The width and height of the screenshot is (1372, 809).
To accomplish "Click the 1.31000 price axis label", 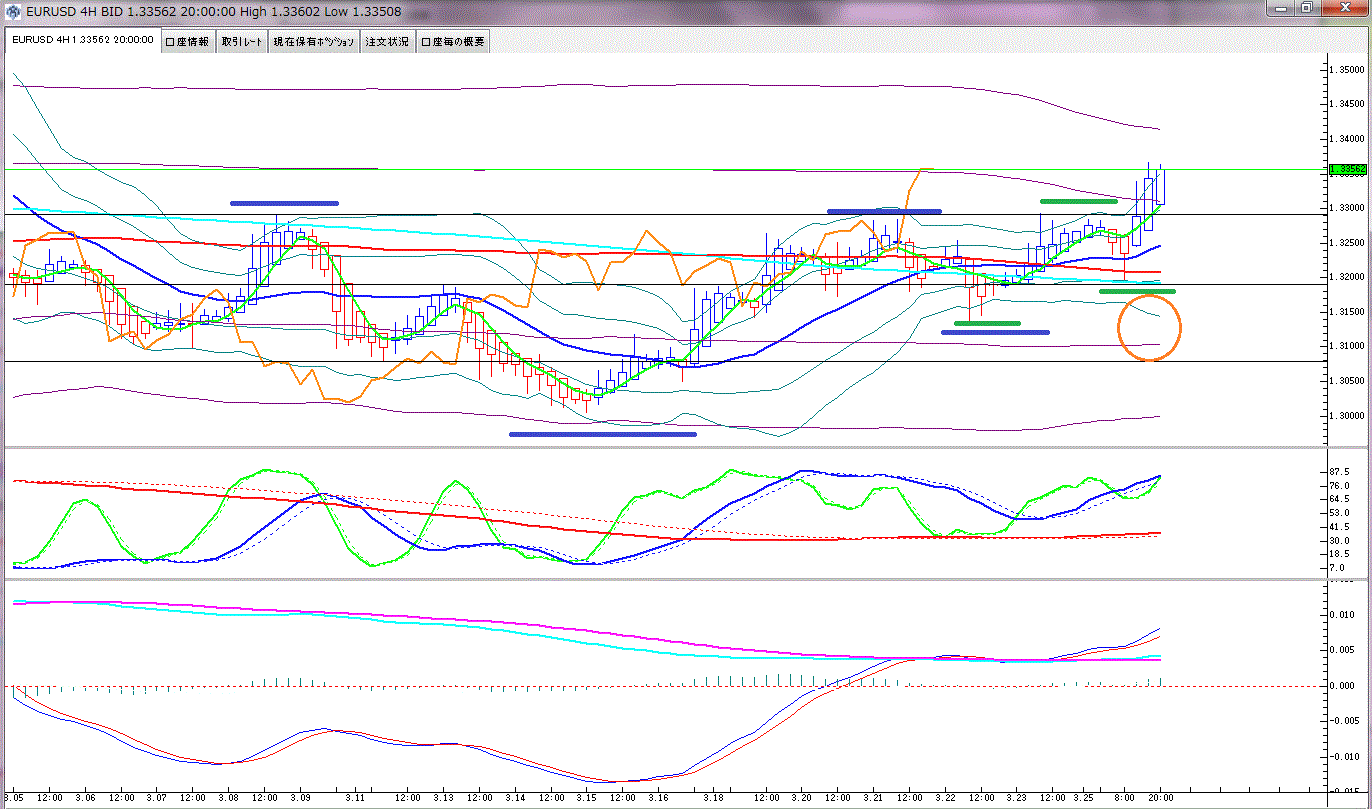I will pos(1346,346).
